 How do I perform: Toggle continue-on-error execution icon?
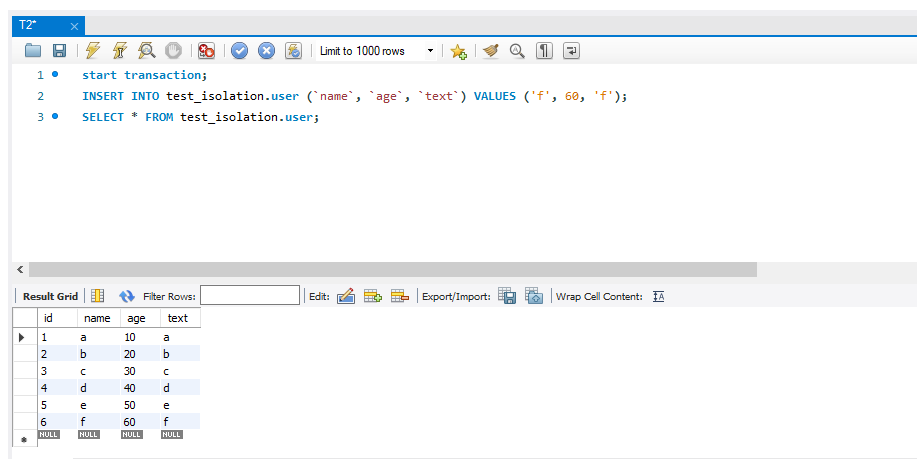coord(206,51)
